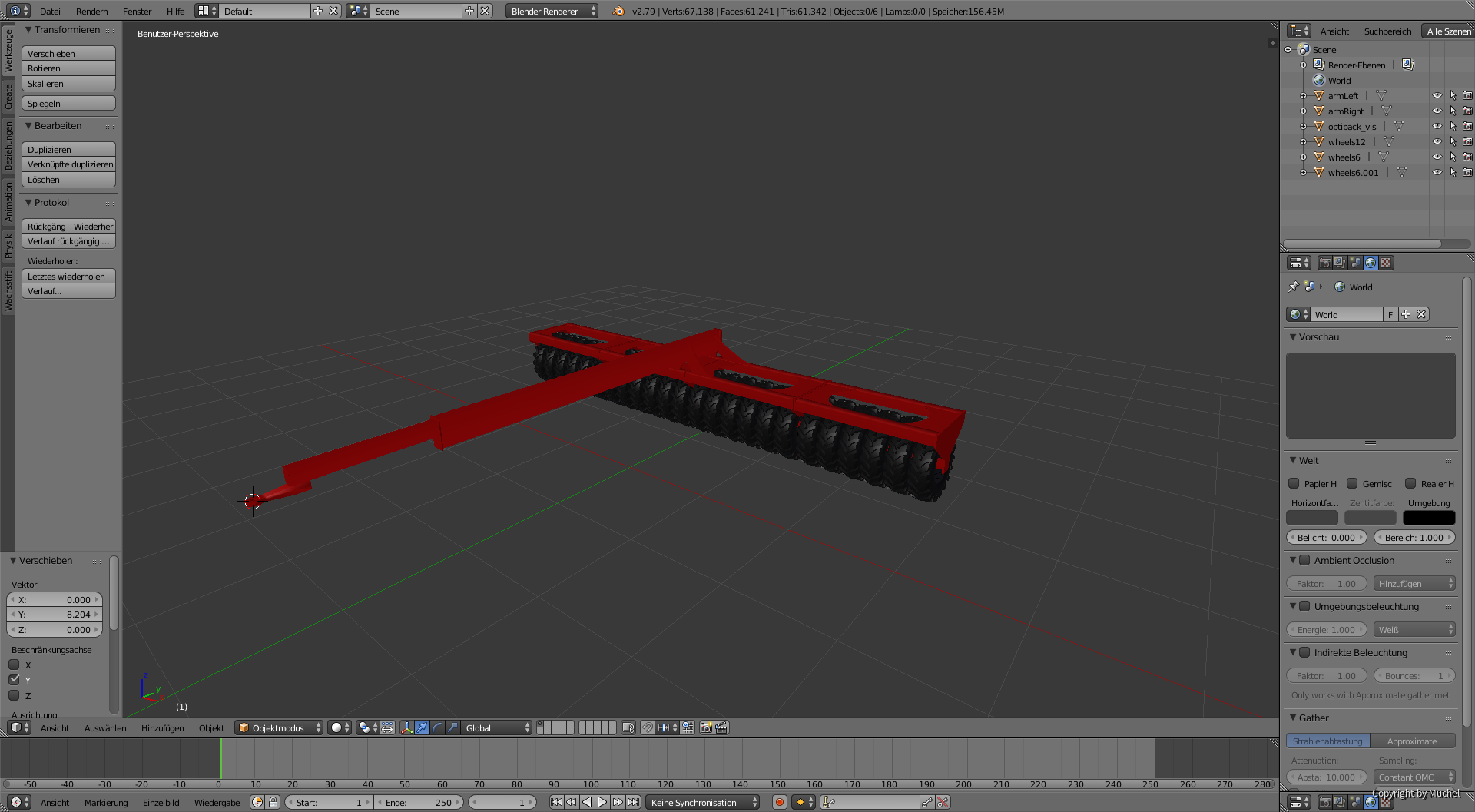This screenshot has height=812, width=1475.
Task: Click the Umgebung black color swatch
Action: [1429, 518]
